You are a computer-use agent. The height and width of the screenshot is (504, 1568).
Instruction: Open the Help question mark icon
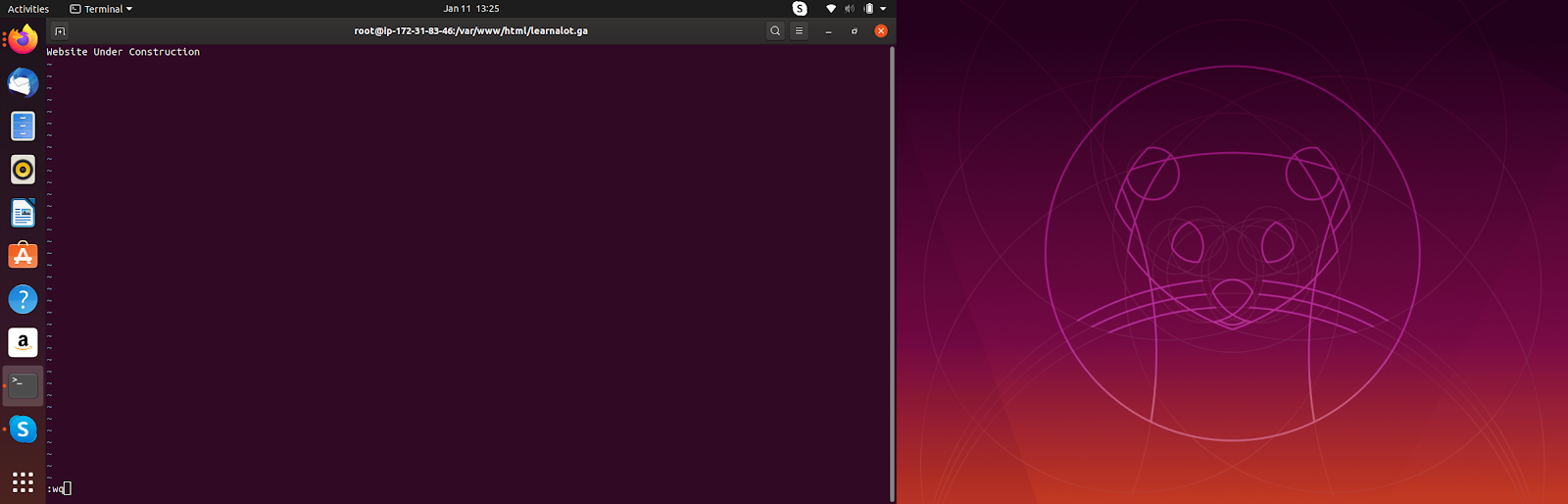pos(24,299)
